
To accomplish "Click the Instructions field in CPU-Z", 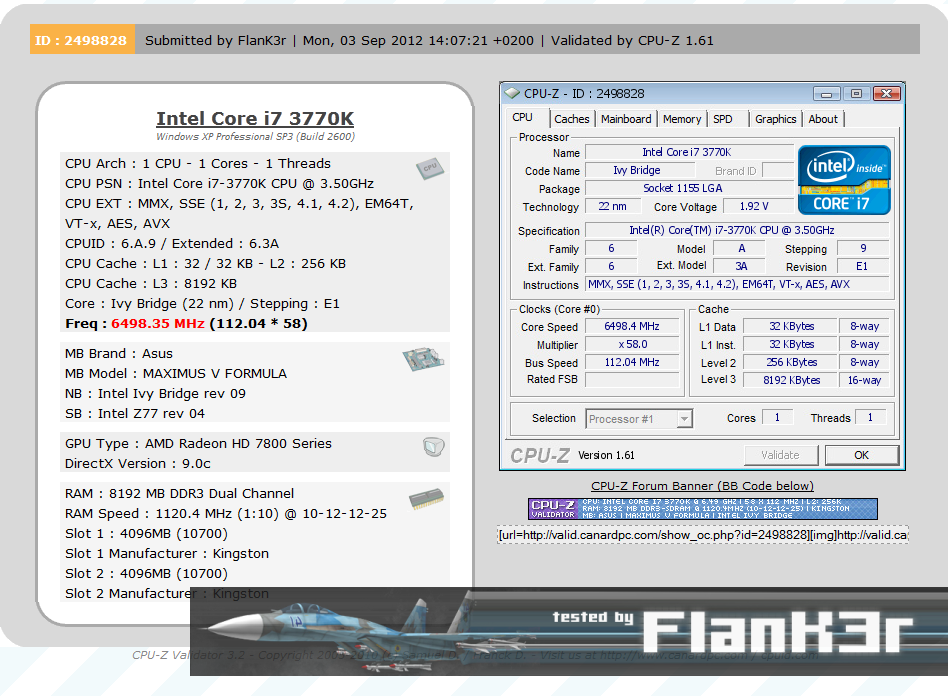I will point(737,284).
